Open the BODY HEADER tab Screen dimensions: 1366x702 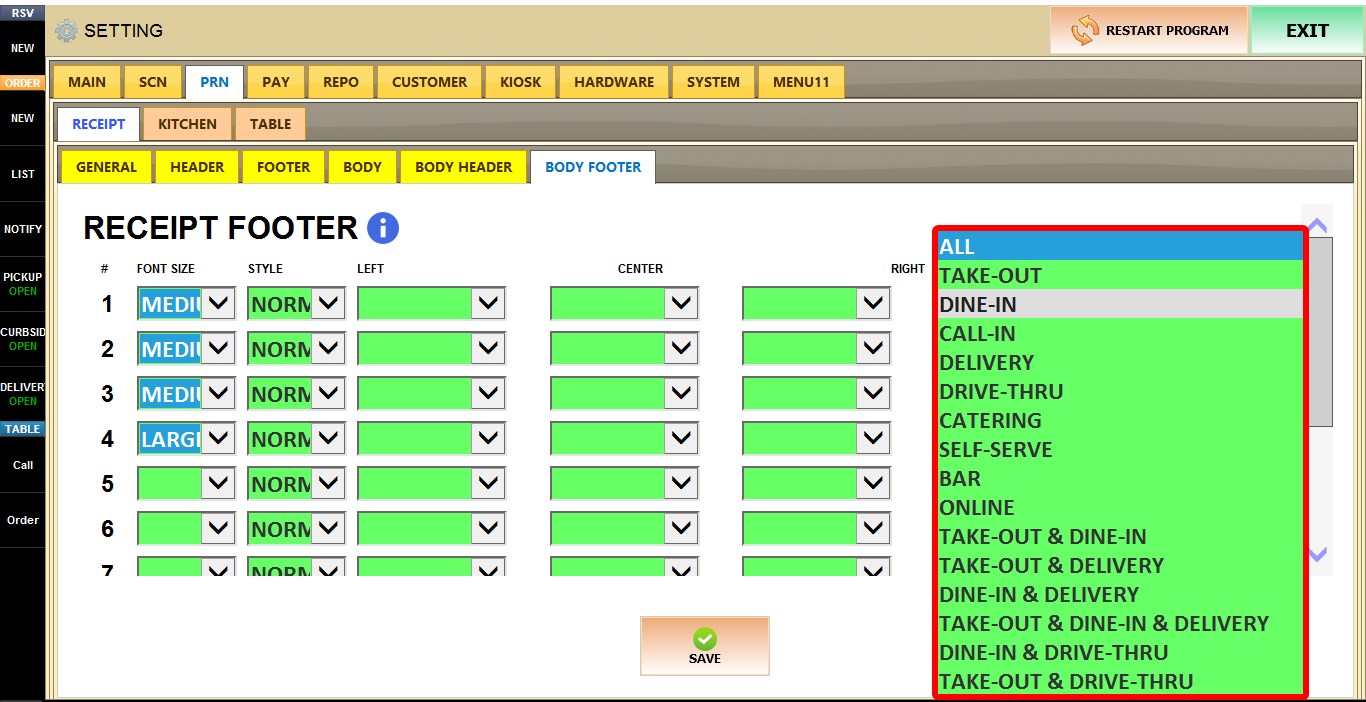(463, 167)
